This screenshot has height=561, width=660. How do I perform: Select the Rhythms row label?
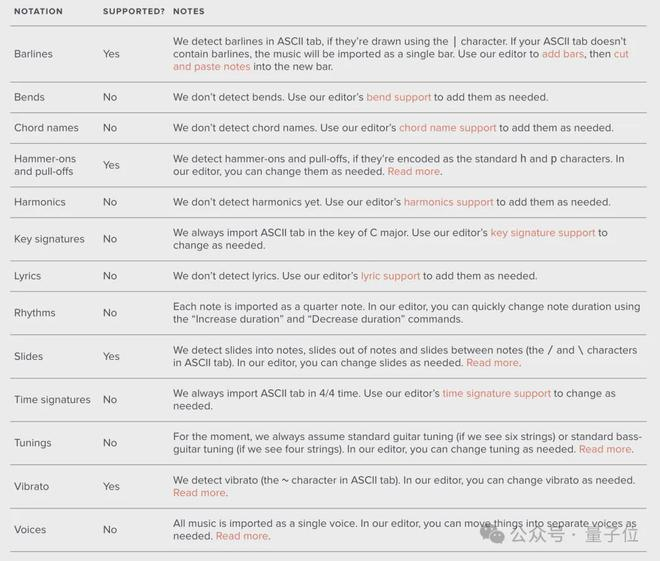(35, 313)
